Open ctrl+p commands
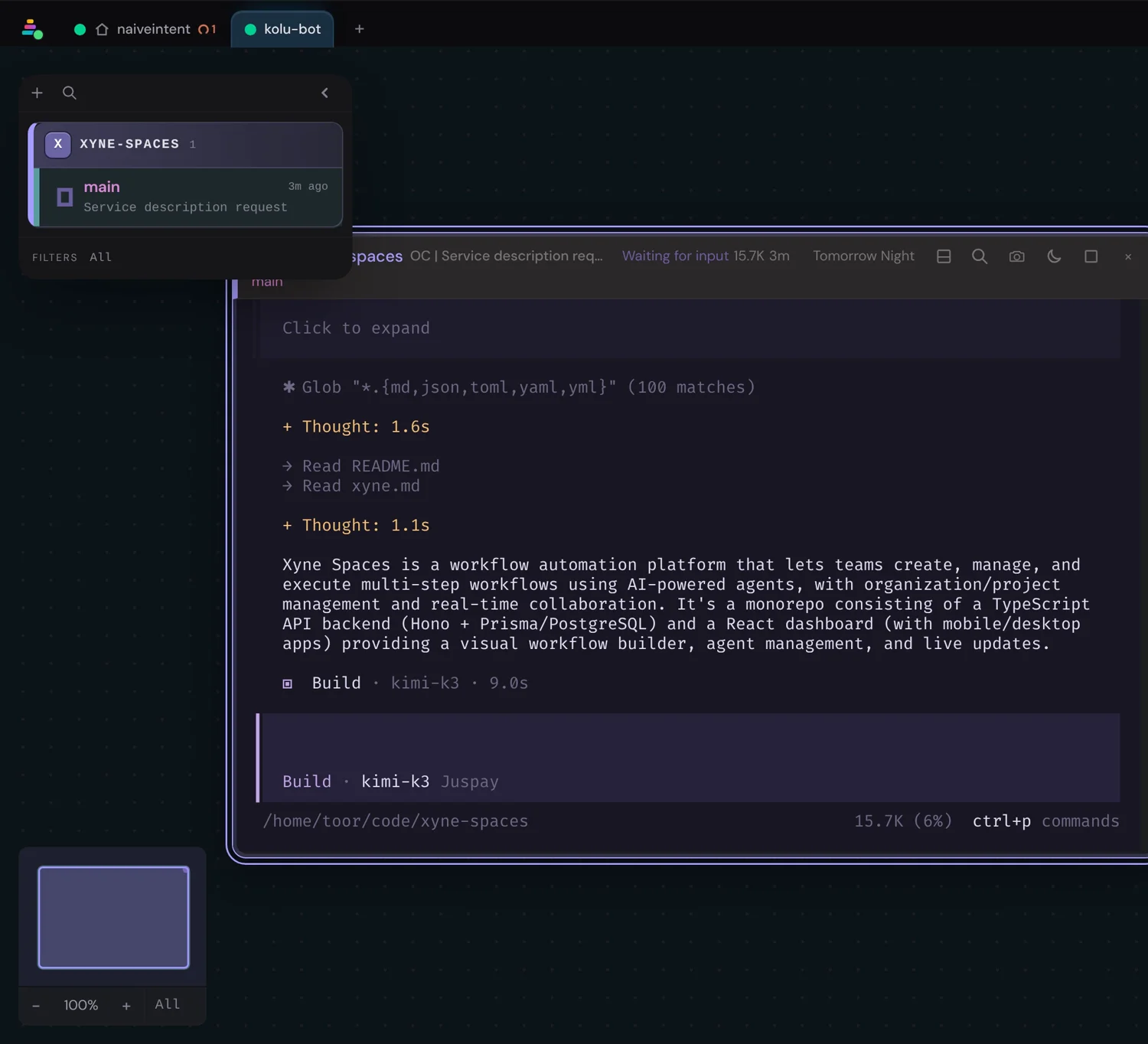 click(1045, 821)
